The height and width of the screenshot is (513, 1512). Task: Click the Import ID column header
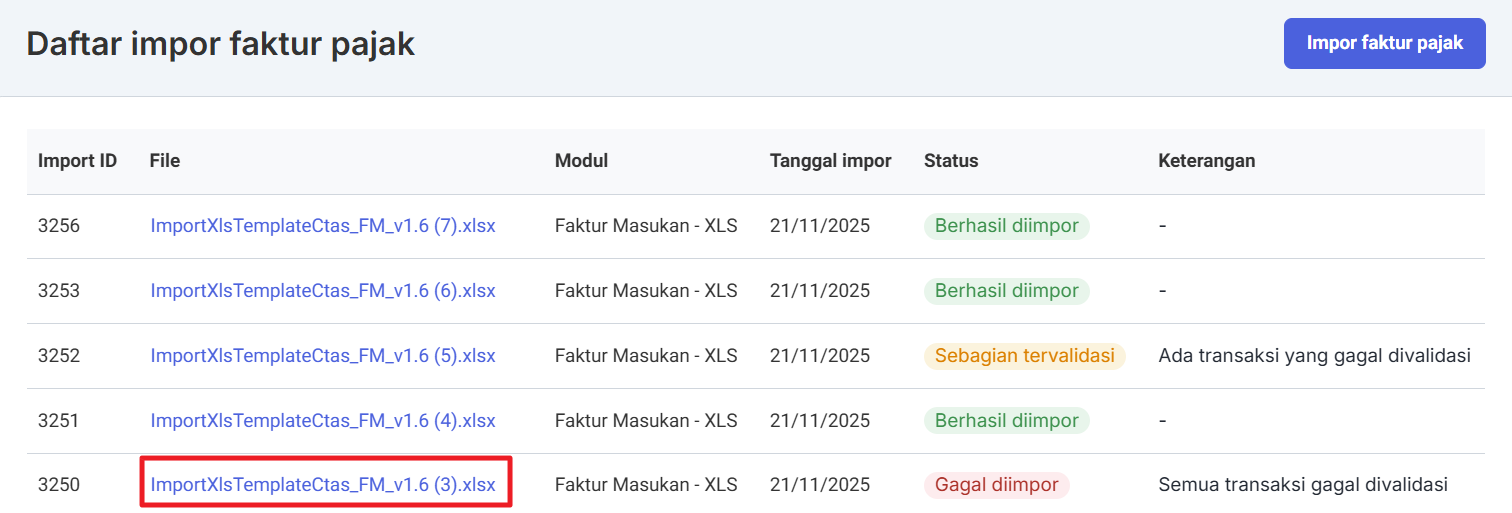[x=77, y=161]
